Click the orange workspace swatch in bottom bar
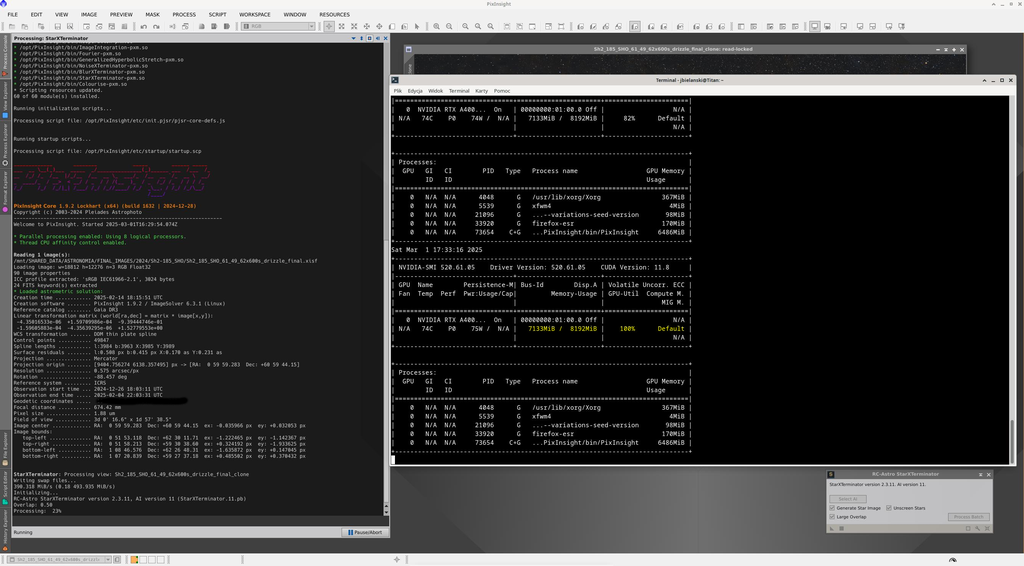This screenshot has width=1024, height=566. tap(134, 559)
